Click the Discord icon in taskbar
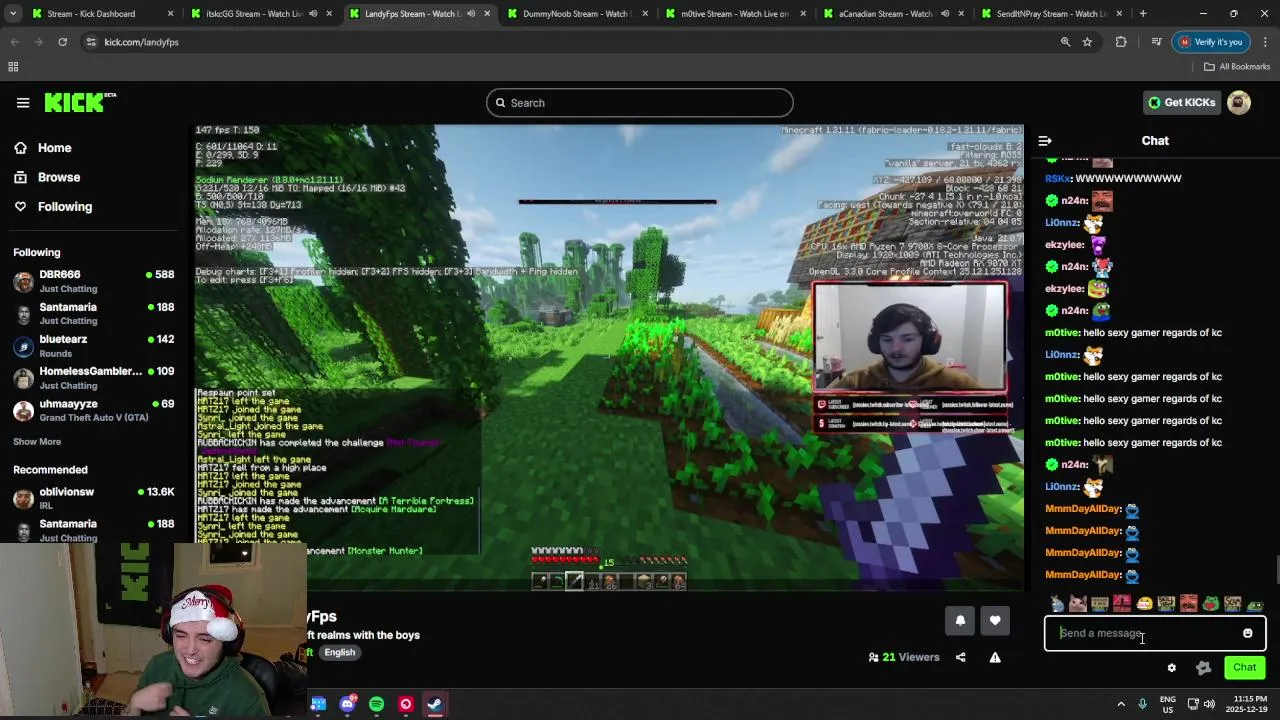 347,704
